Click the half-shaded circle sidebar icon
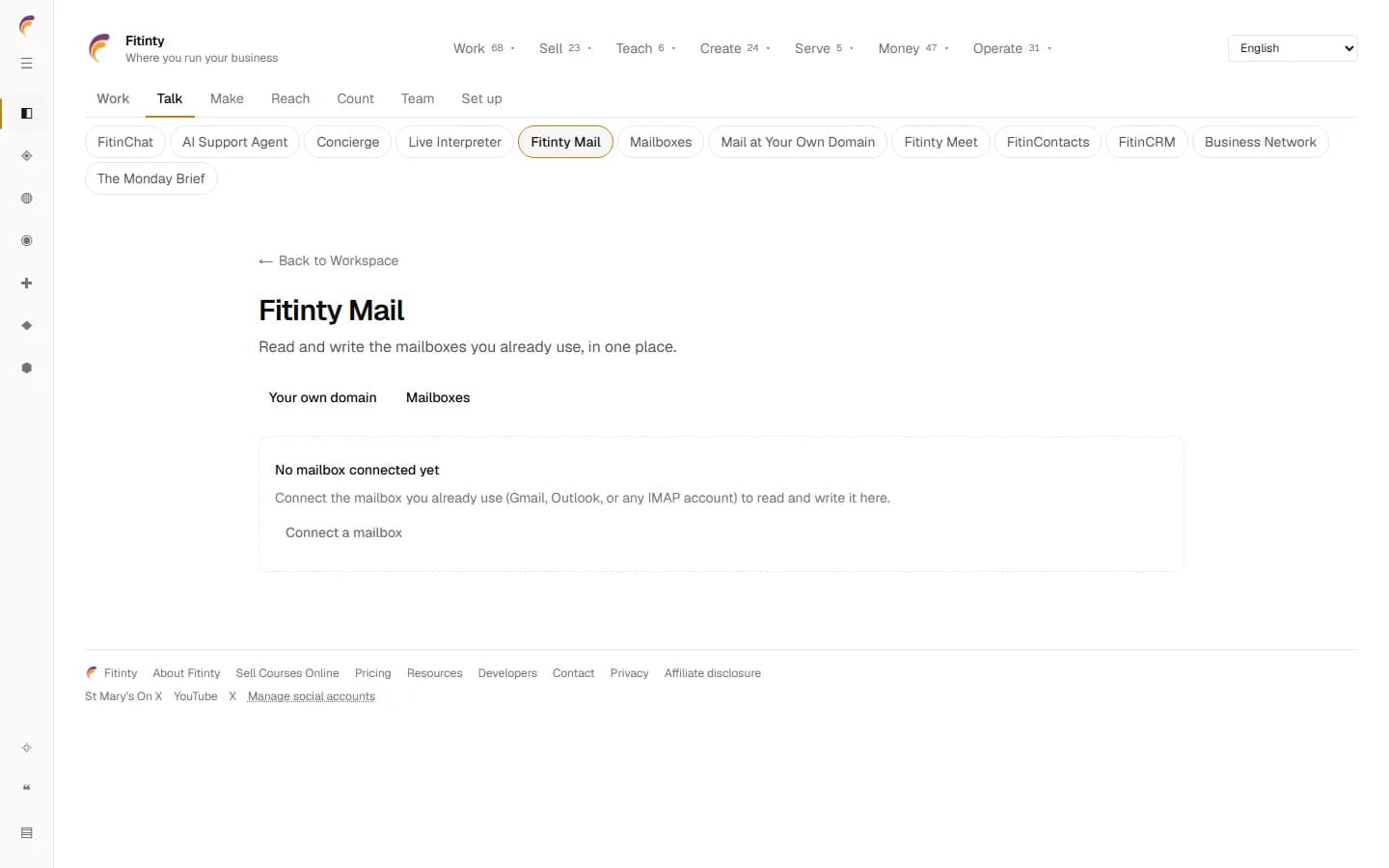1389x868 pixels. click(27, 199)
